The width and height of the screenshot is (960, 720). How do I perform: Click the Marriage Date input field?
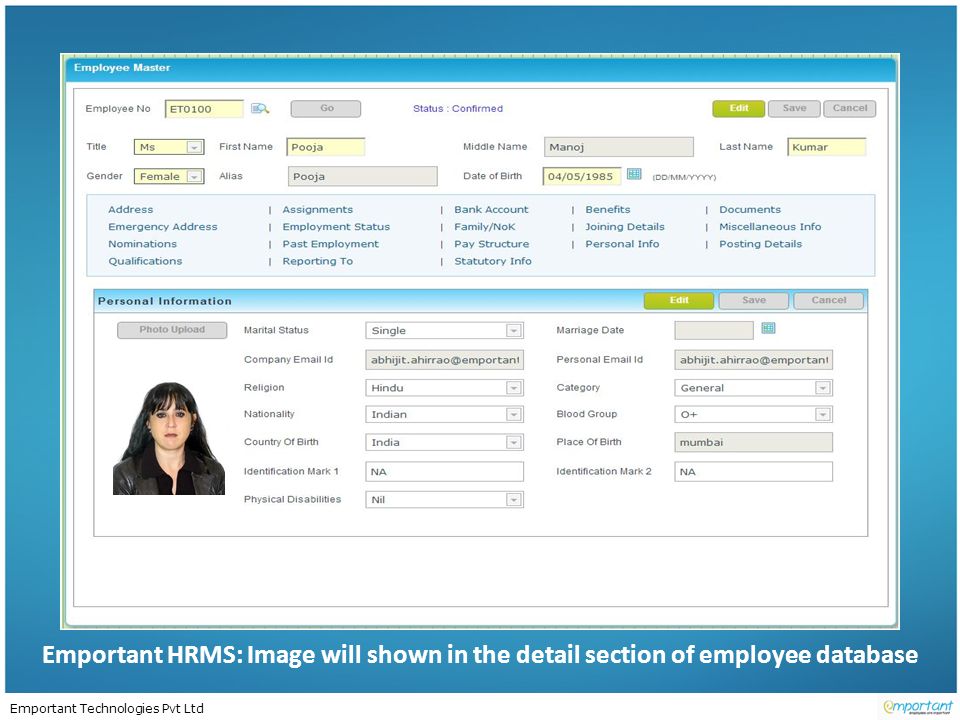pos(714,331)
